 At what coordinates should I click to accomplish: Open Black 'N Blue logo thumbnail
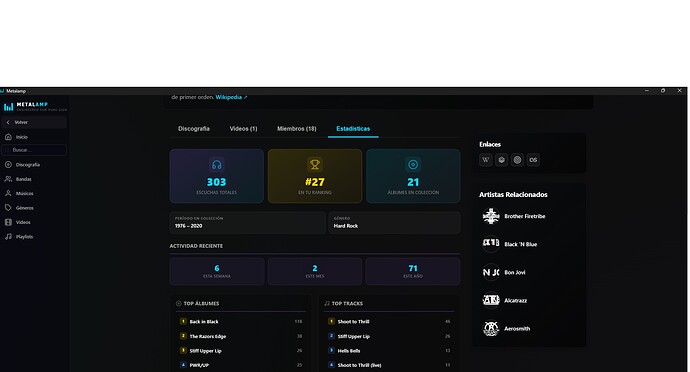pos(491,244)
